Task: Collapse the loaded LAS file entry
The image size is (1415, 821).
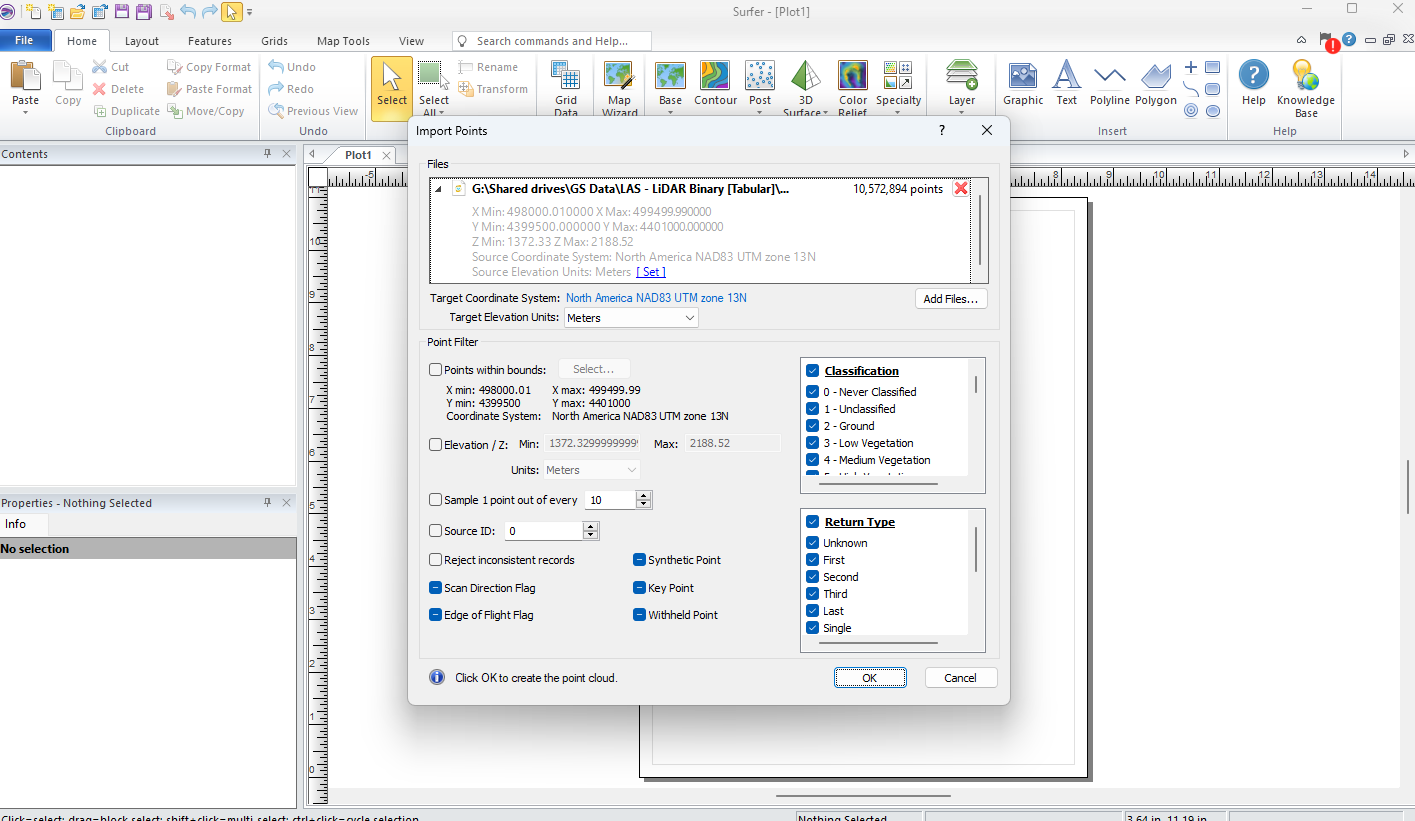Action: 437,188
